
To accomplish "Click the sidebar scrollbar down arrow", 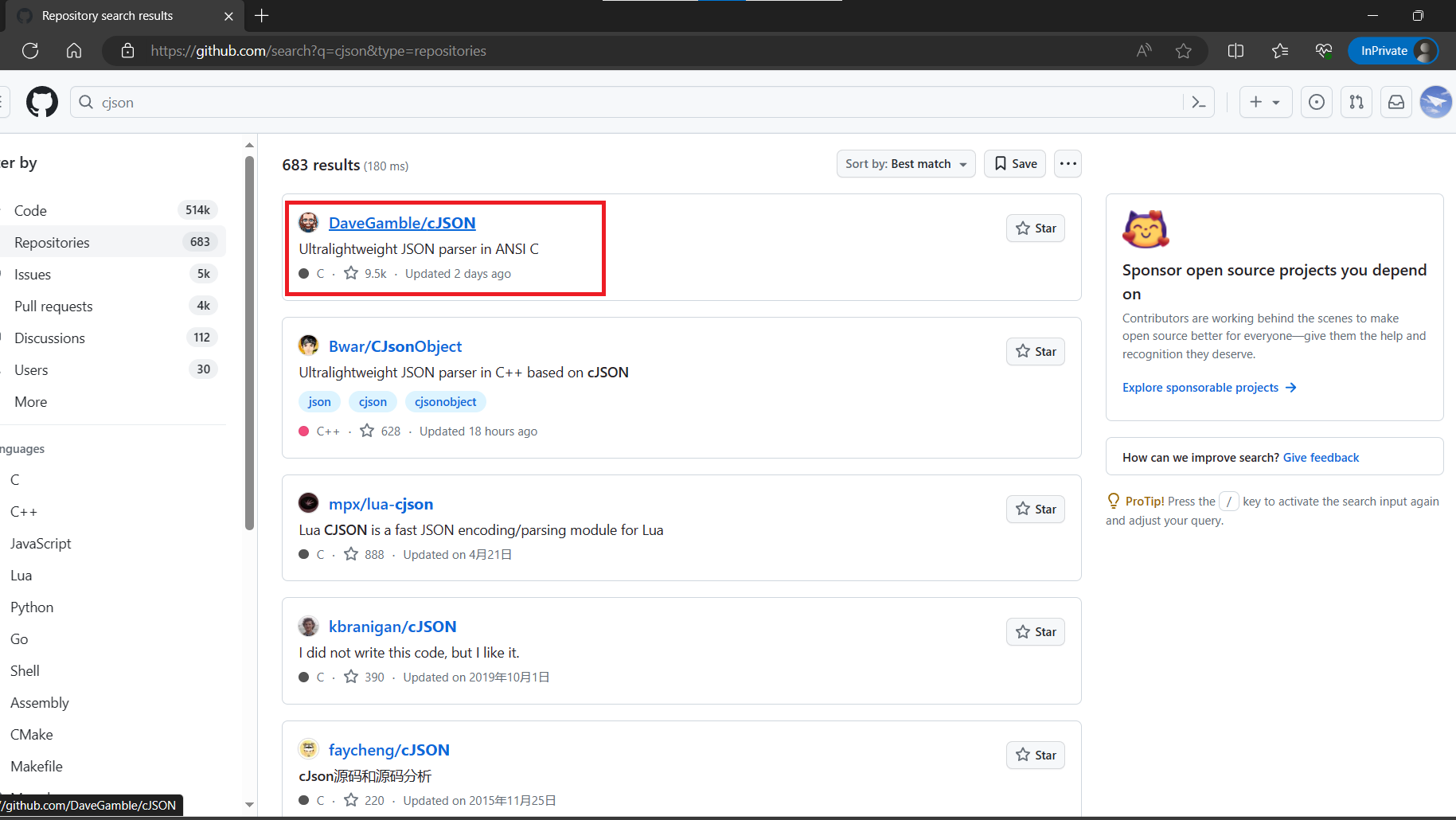I will (249, 805).
